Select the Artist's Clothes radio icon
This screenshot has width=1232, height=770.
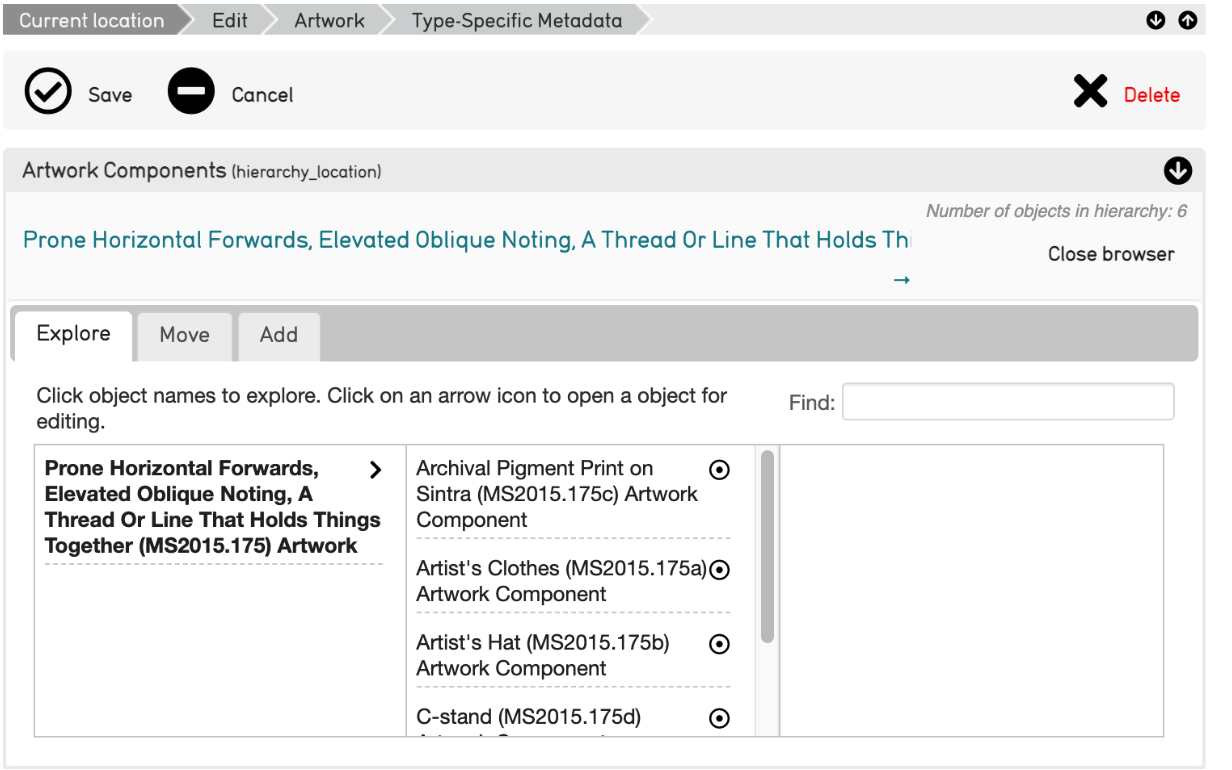(x=719, y=569)
